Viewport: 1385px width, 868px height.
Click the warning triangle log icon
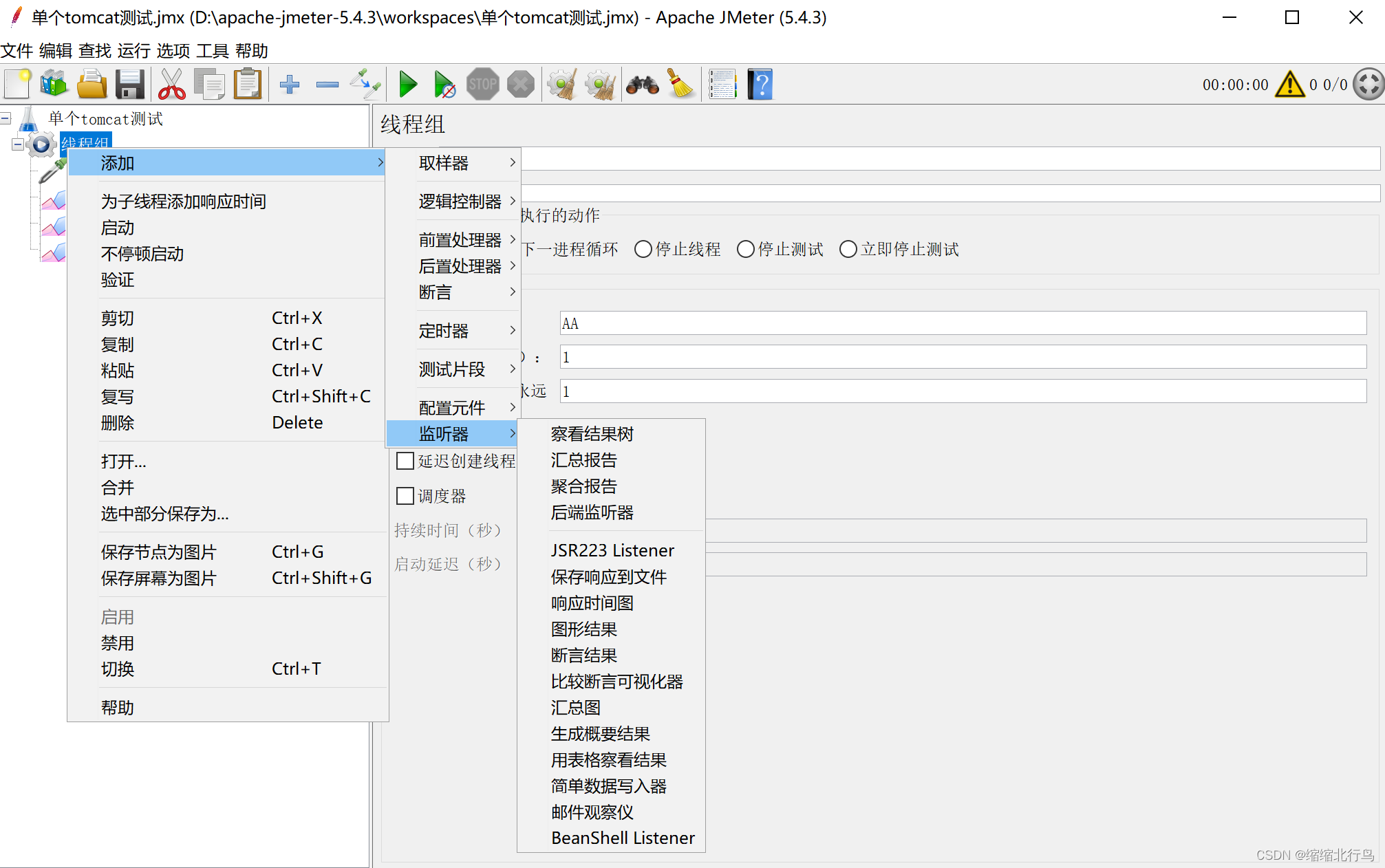click(1289, 85)
